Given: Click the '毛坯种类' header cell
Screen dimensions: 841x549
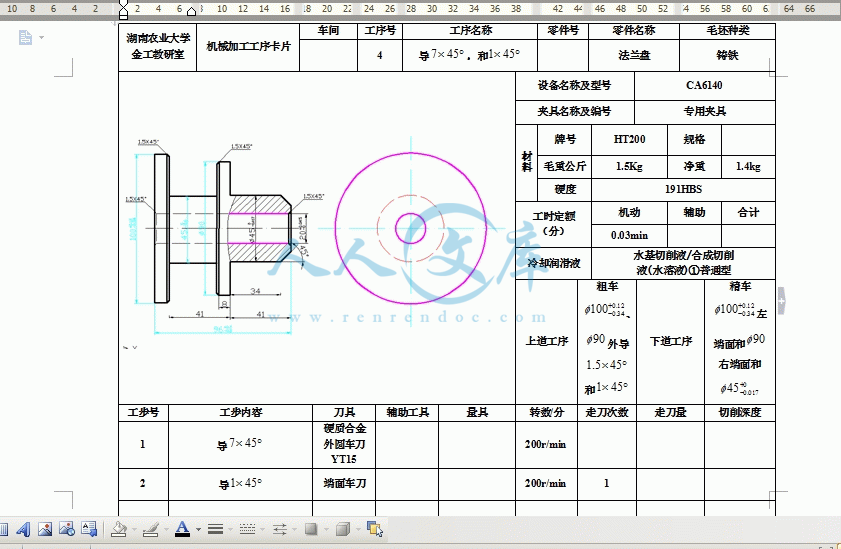Looking at the screenshot, I should click(x=727, y=31).
